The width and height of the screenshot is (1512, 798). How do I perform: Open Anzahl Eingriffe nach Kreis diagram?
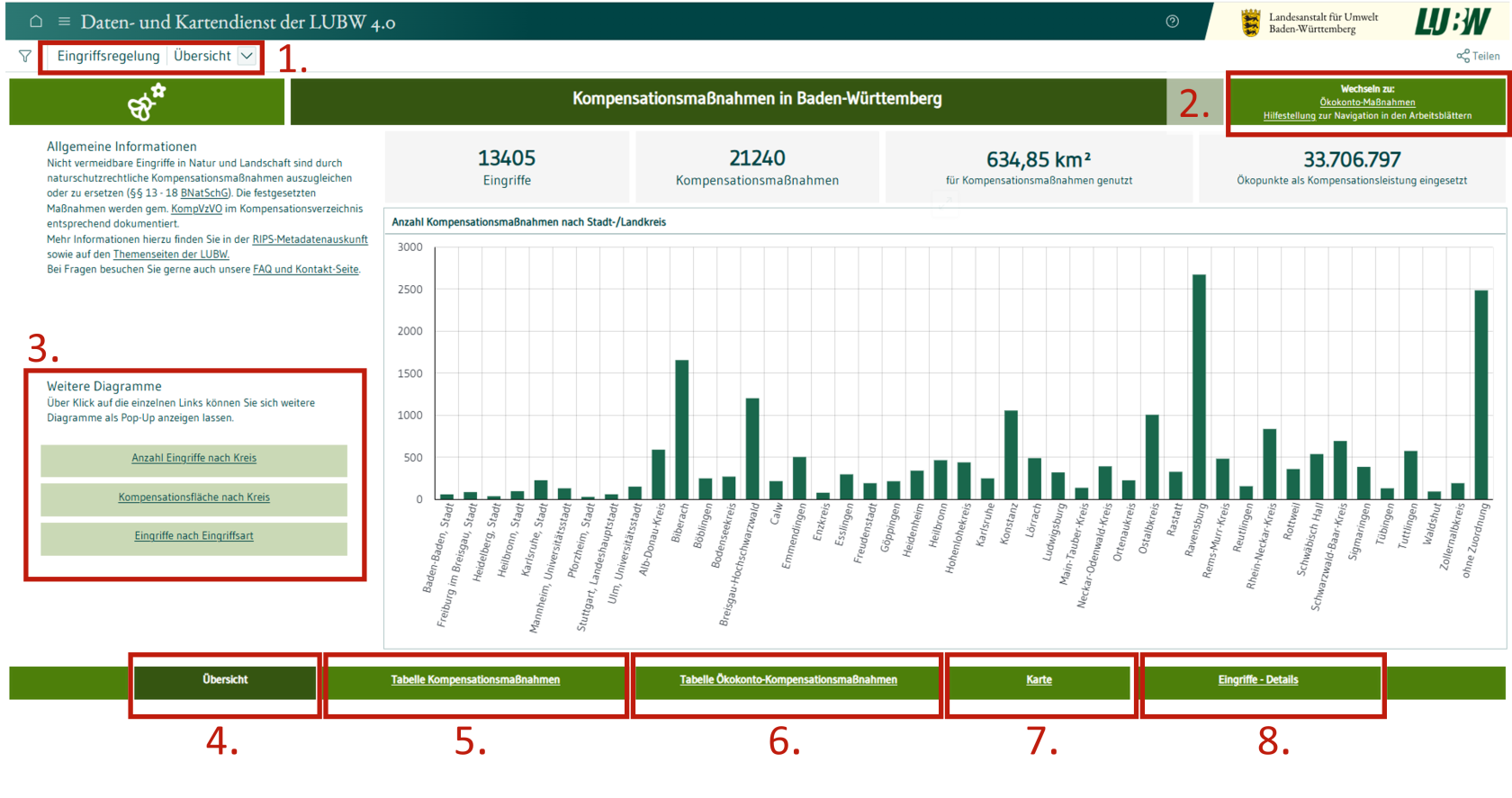(193, 459)
